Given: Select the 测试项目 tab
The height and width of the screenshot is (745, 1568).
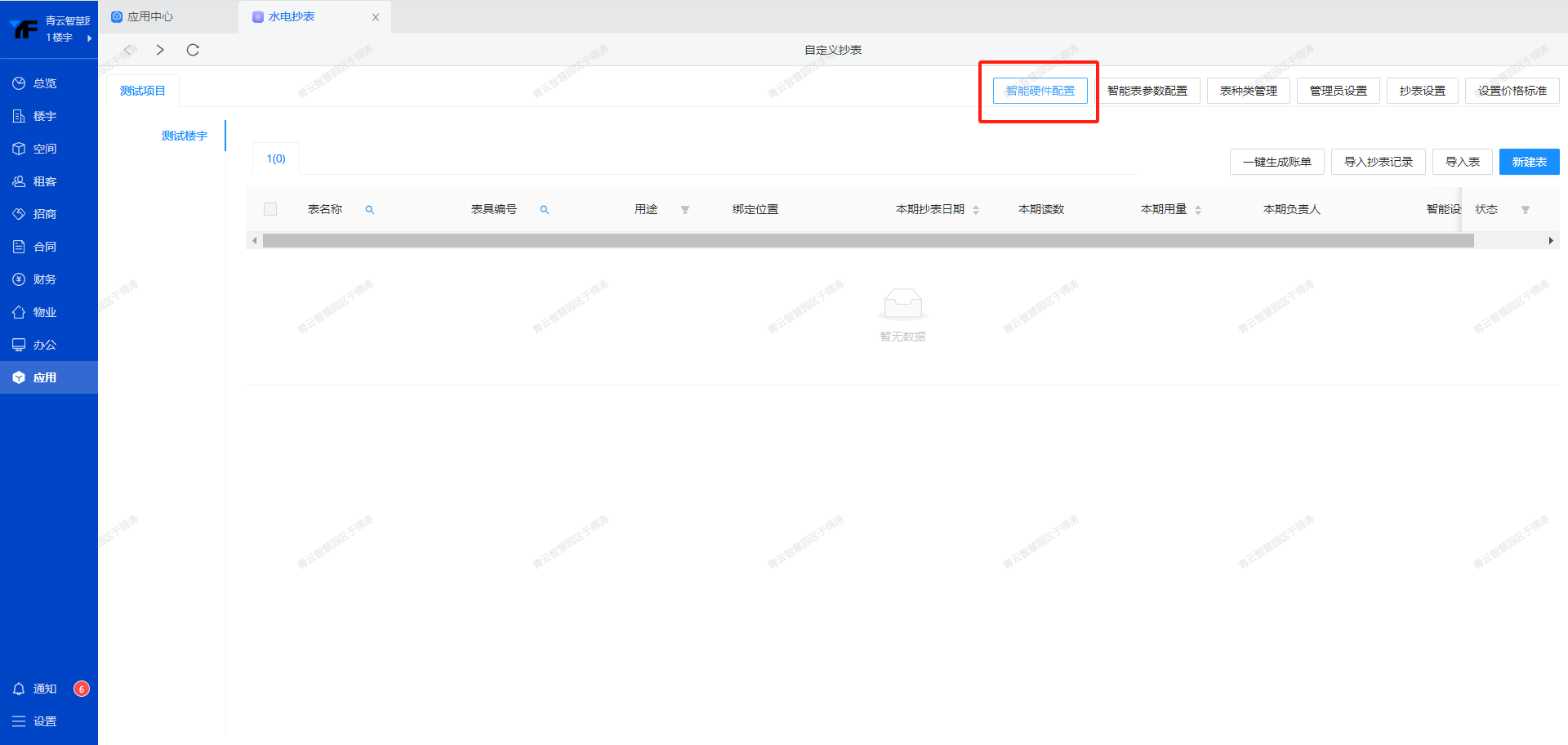Looking at the screenshot, I should click(143, 91).
